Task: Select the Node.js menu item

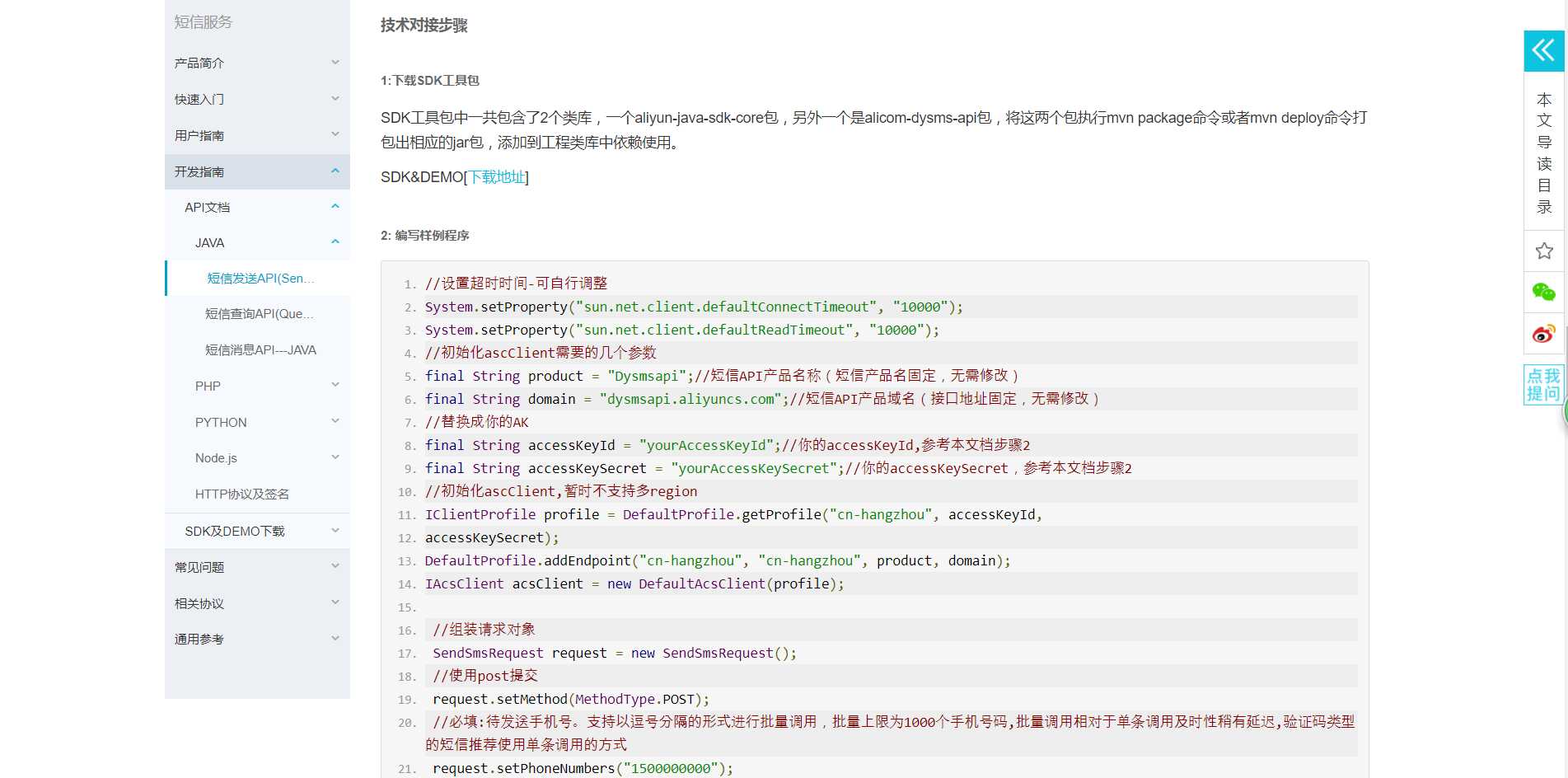Action: pyautogui.click(x=216, y=457)
